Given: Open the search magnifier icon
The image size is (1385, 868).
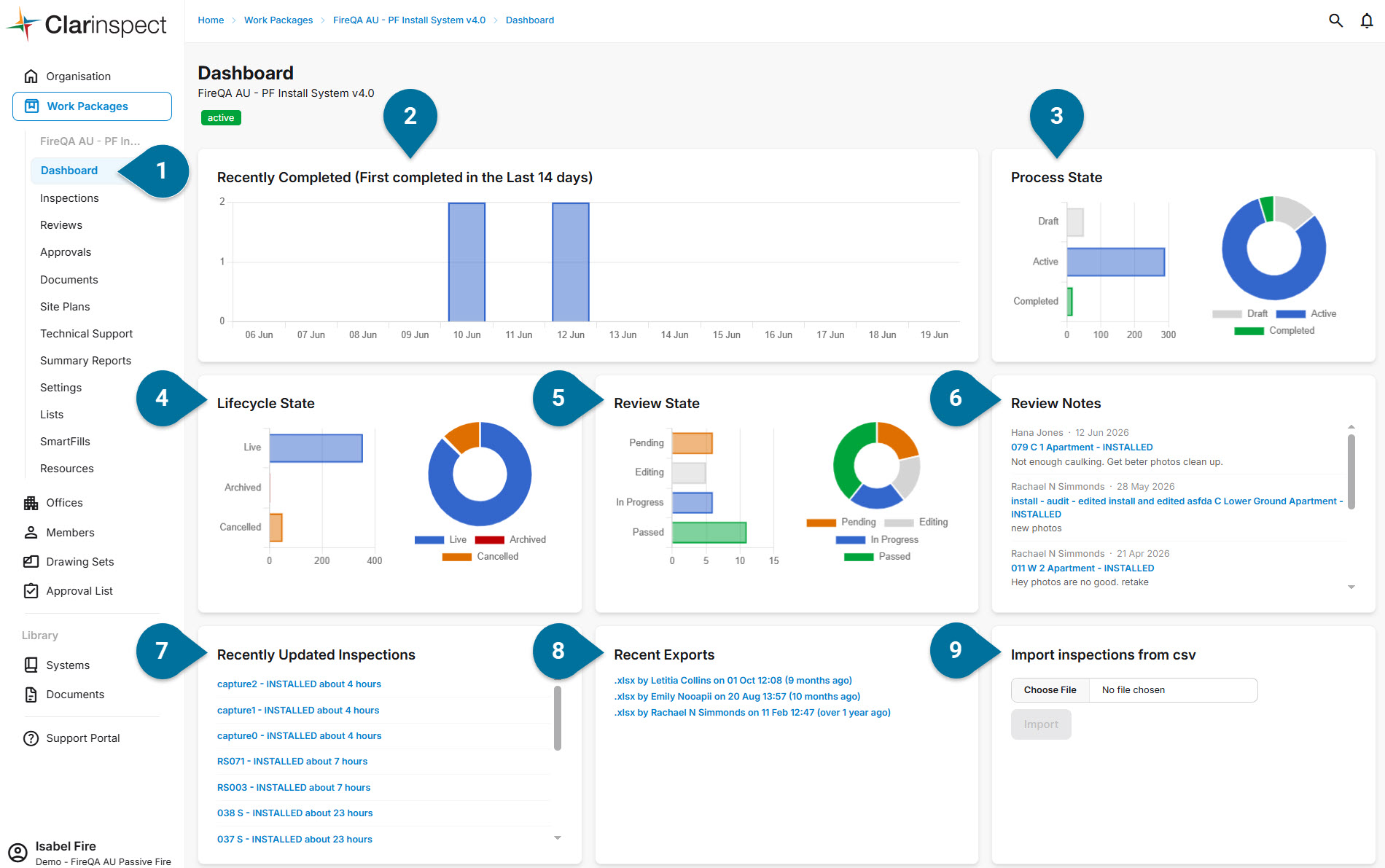Looking at the screenshot, I should click(x=1335, y=20).
